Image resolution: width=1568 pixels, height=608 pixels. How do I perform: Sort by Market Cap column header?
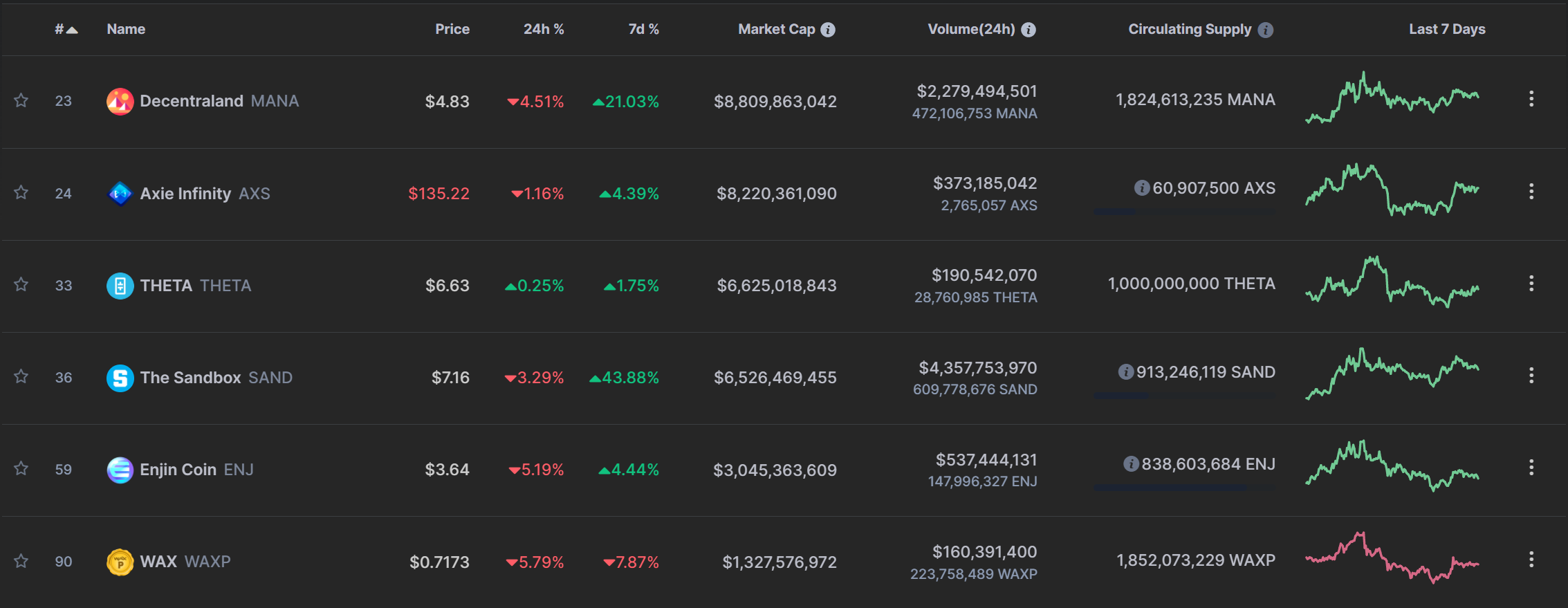pyautogui.click(x=776, y=29)
